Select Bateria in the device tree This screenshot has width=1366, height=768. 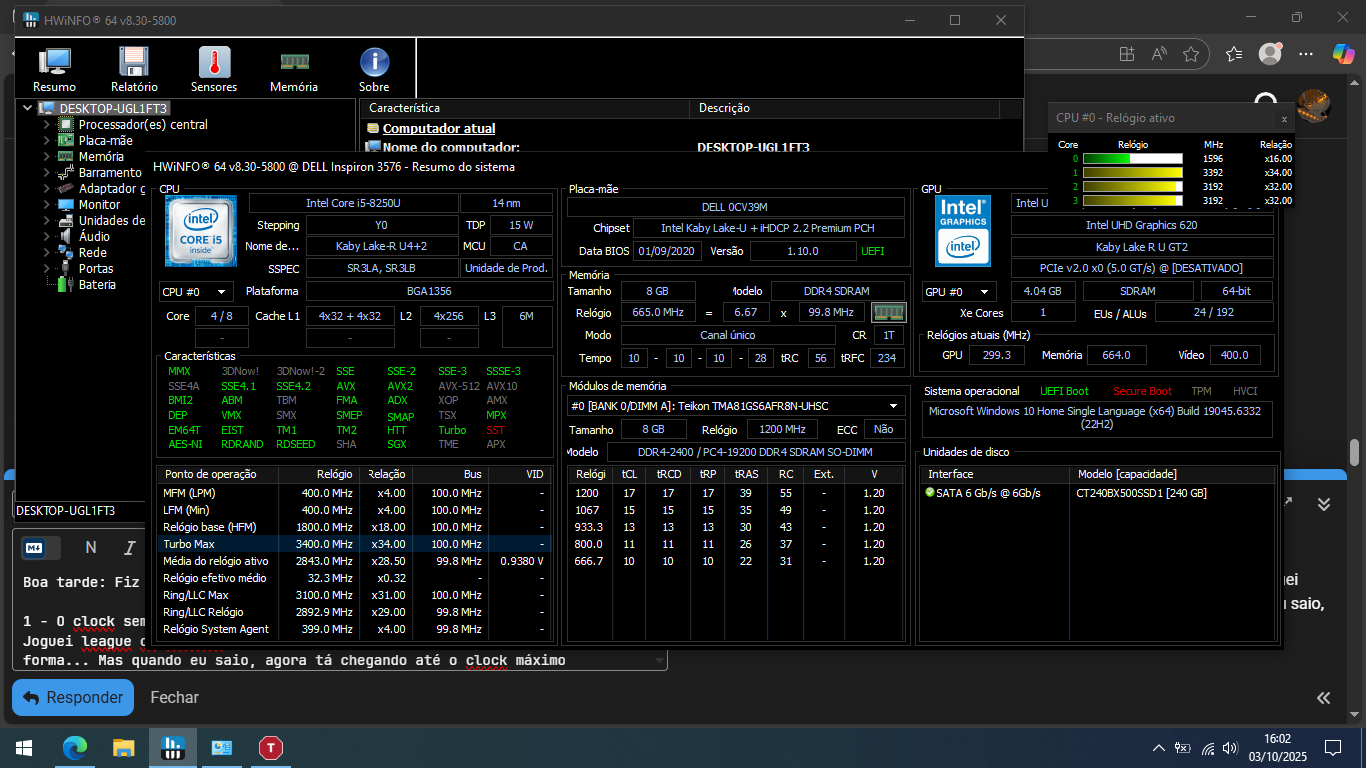[x=97, y=285]
